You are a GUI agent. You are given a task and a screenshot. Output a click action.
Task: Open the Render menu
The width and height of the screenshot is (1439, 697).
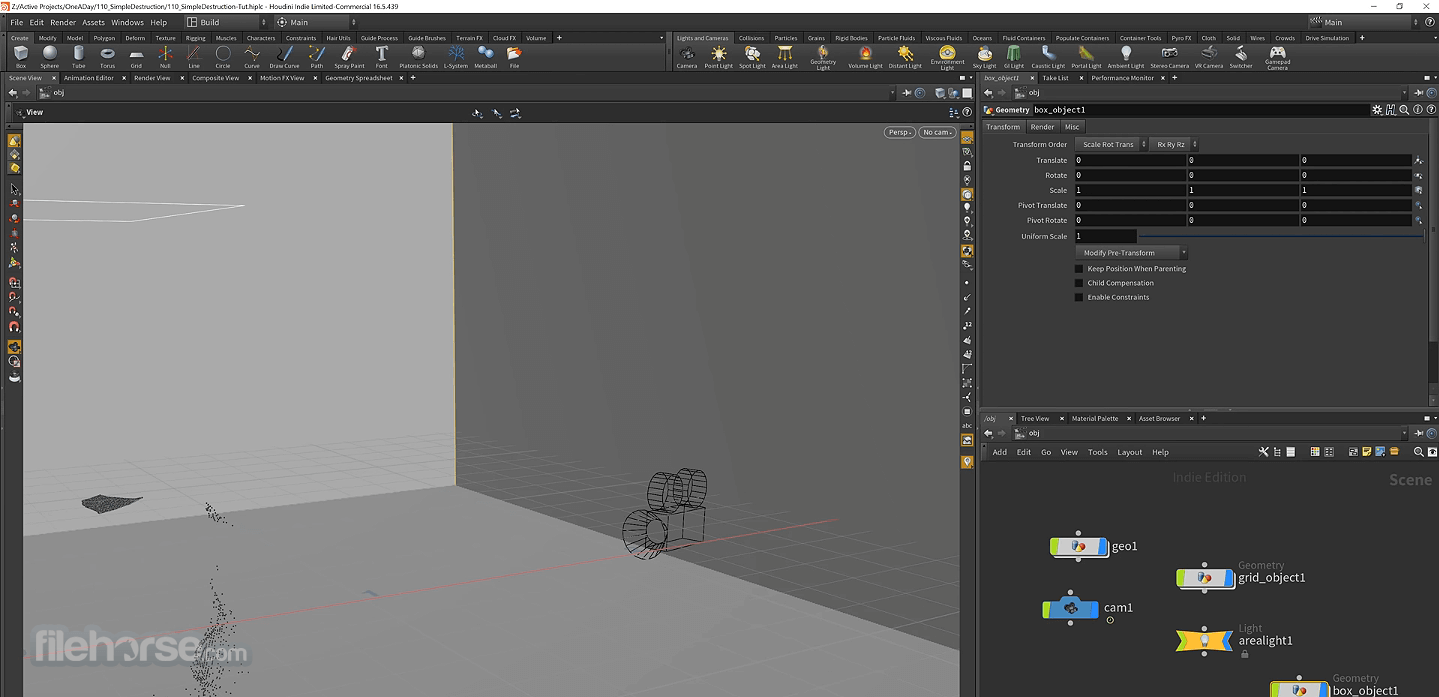[x=63, y=22]
